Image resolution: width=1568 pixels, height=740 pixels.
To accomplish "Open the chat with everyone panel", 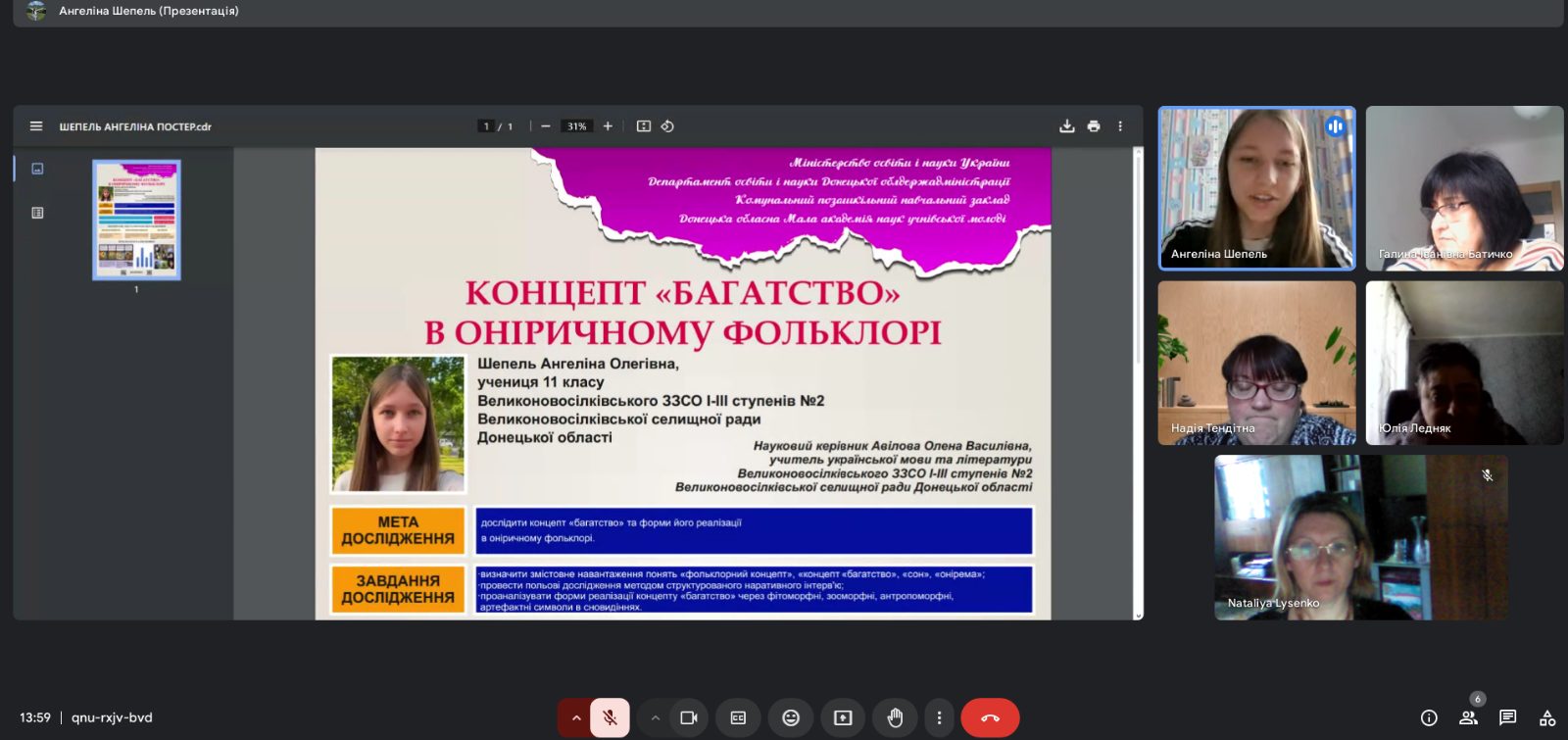I will [x=1507, y=717].
